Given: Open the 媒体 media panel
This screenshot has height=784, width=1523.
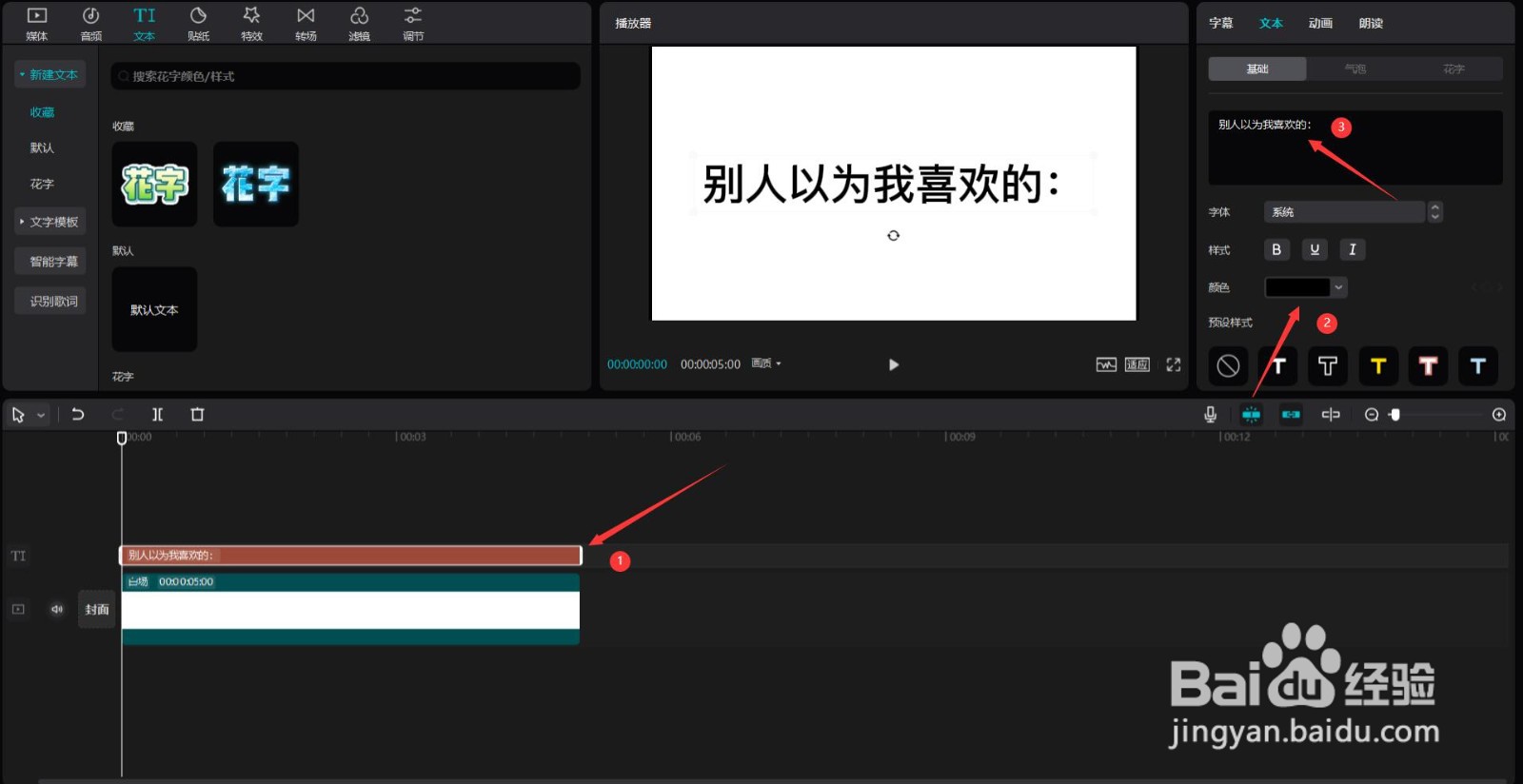Looking at the screenshot, I should [37, 24].
